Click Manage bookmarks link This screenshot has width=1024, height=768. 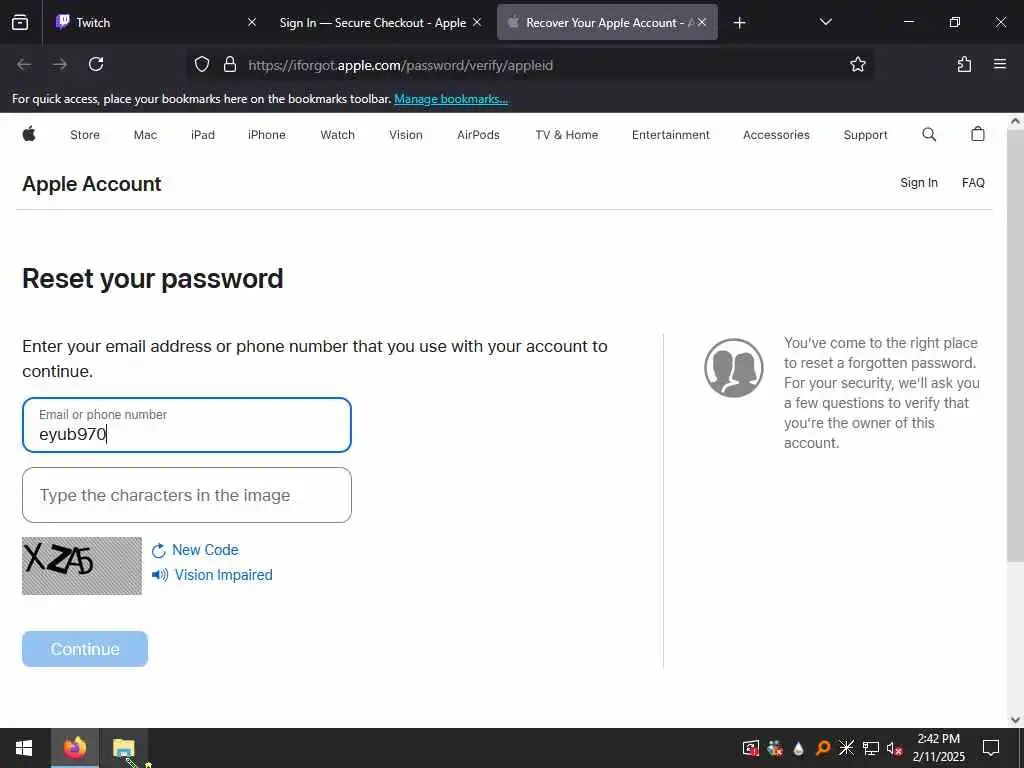(451, 99)
